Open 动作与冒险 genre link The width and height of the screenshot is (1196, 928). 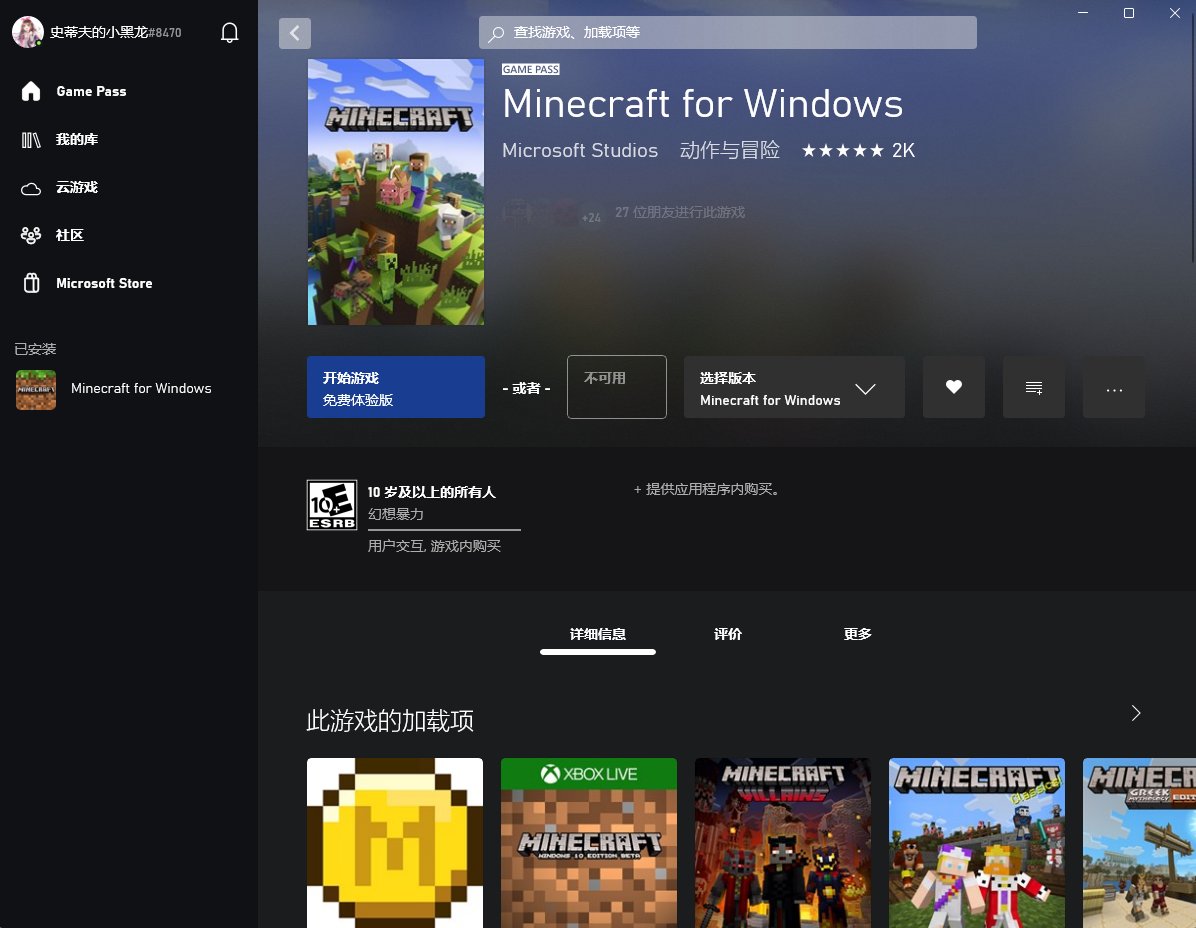[x=729, y=150]
